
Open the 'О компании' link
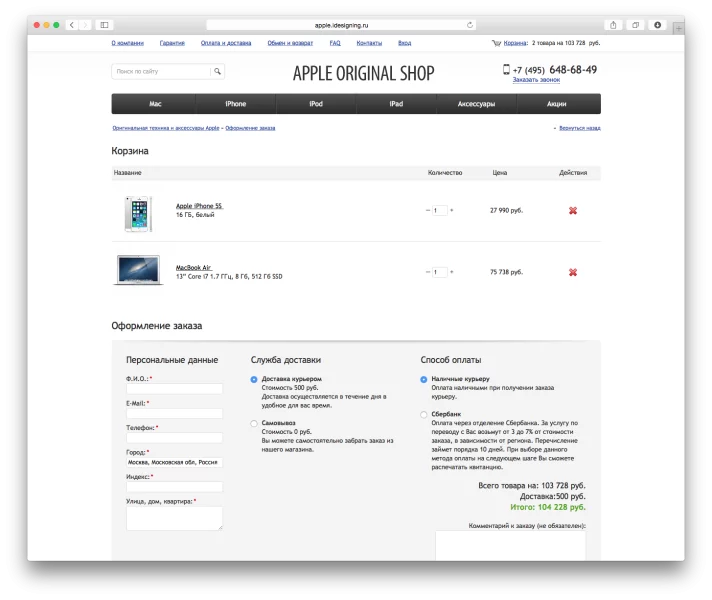click(128, 43)
